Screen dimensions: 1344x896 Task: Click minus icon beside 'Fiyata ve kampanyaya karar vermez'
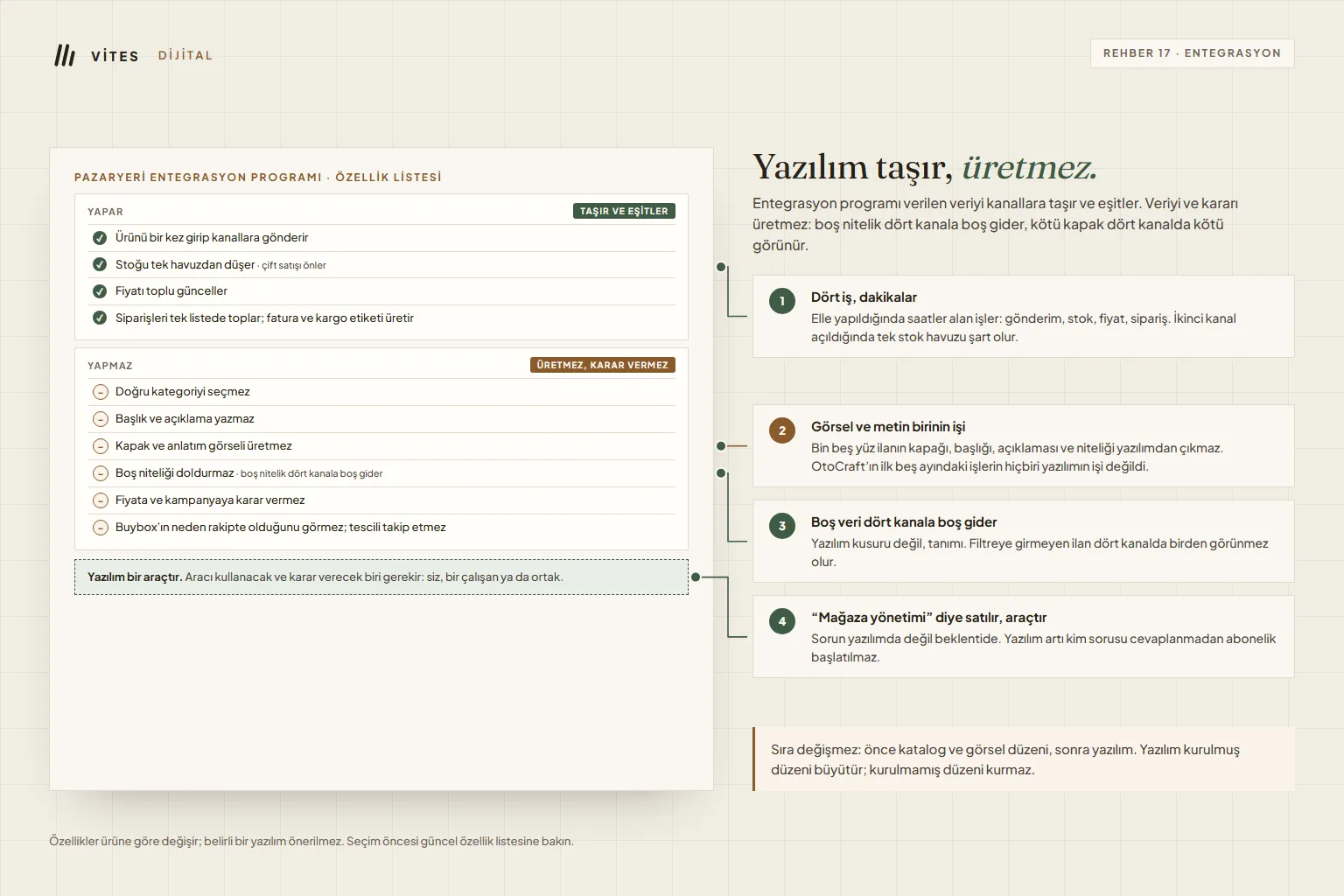point(100,500)
